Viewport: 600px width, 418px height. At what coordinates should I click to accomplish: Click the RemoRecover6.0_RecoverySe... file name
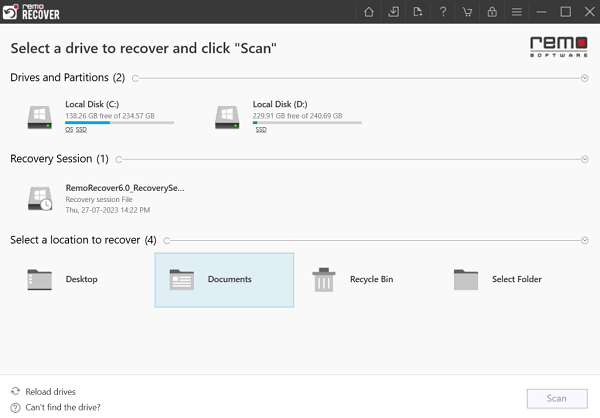pyautogui.click(x=125, y=188)
